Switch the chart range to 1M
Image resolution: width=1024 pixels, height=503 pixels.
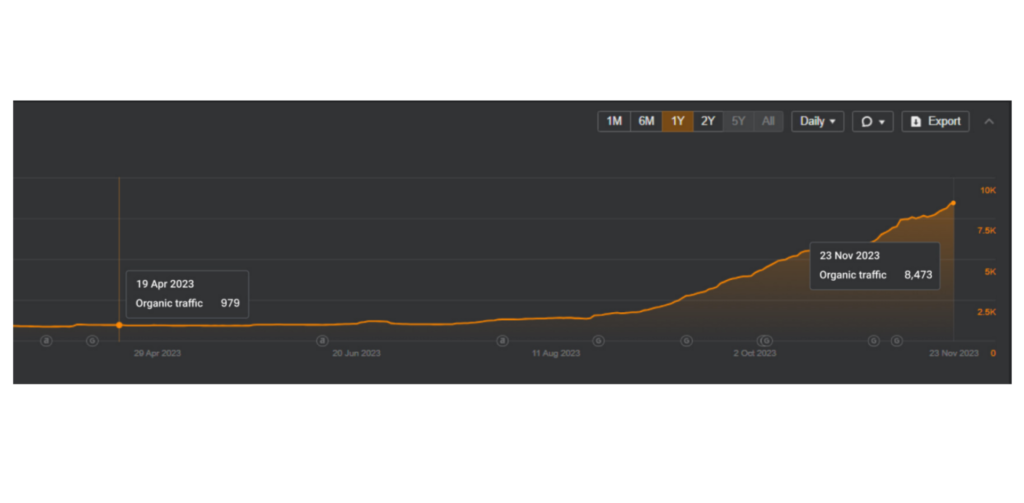[614, 121]
